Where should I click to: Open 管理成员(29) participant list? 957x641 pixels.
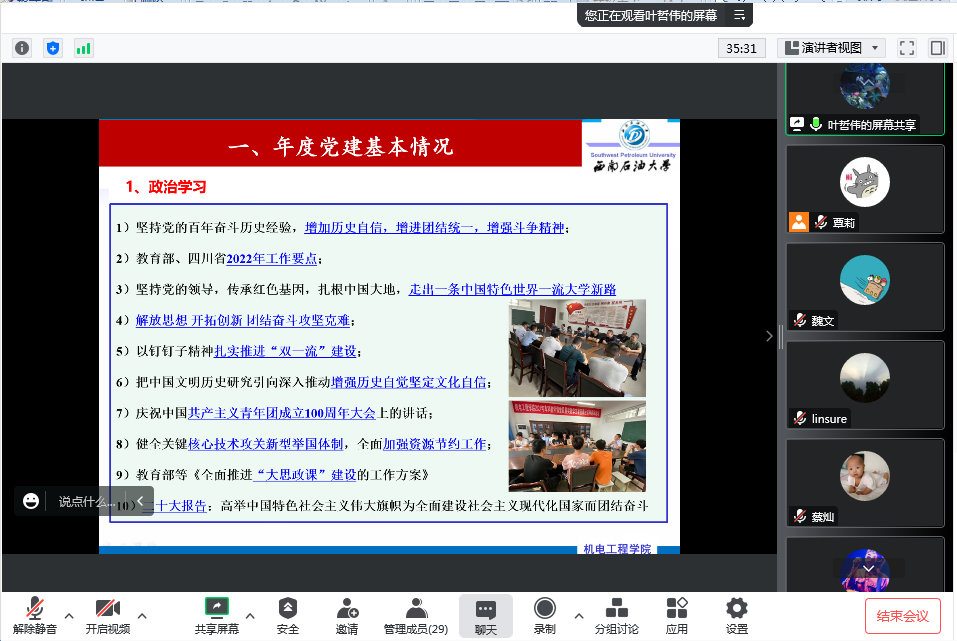click(415, 615)
